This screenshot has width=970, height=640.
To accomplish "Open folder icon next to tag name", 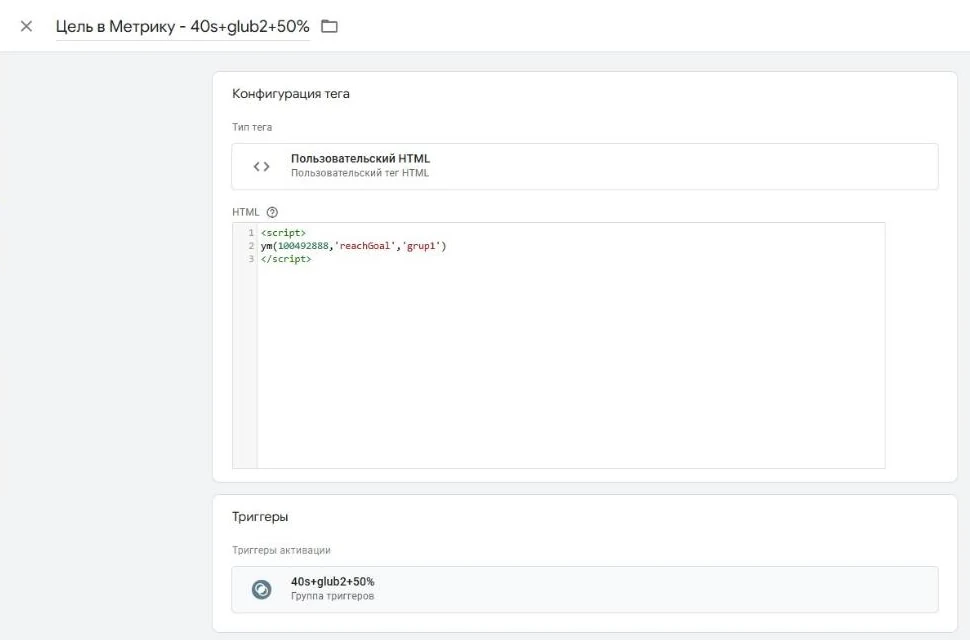I will (x=329, y=26).
